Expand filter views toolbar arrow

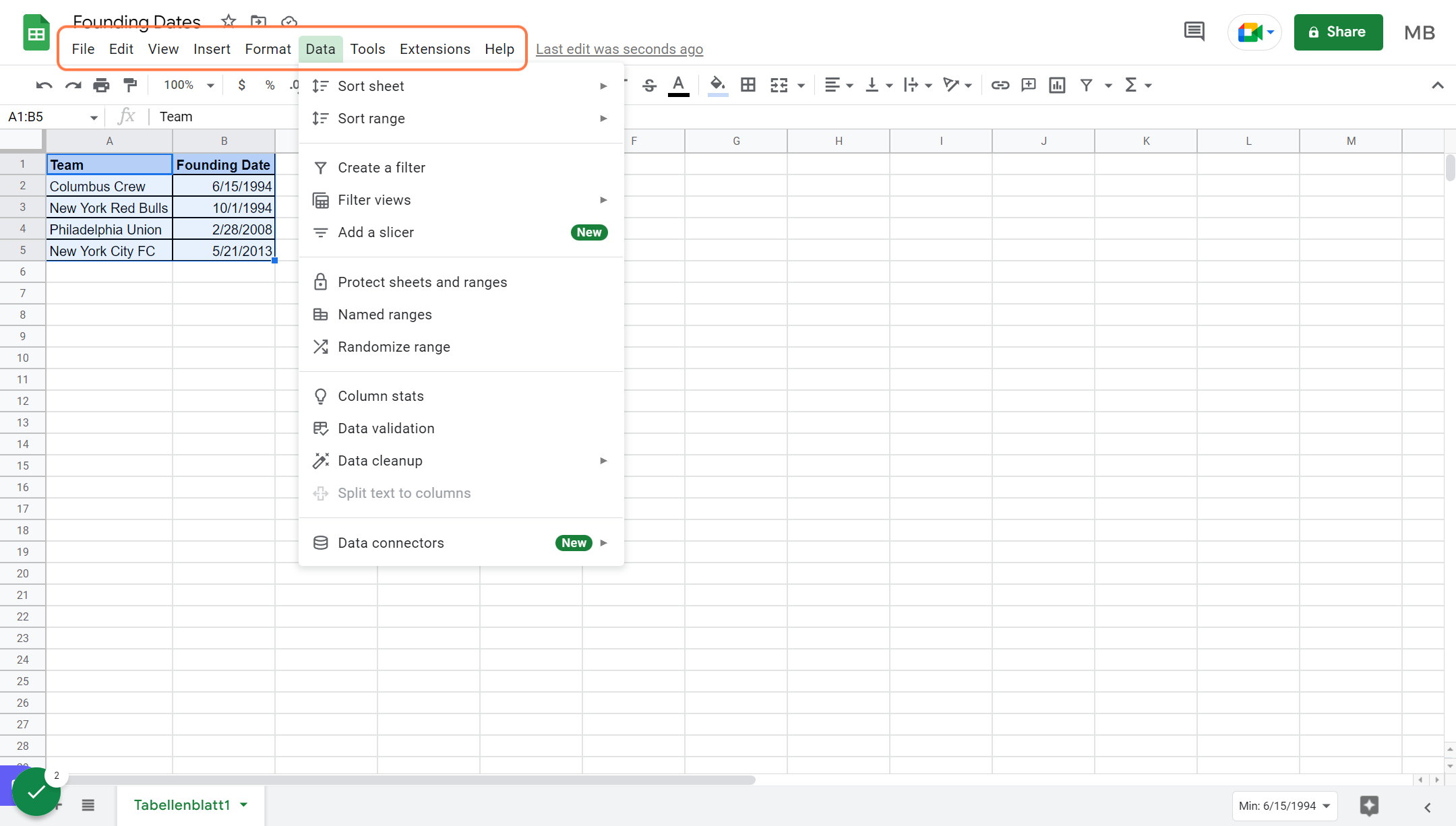[1108, 86]
